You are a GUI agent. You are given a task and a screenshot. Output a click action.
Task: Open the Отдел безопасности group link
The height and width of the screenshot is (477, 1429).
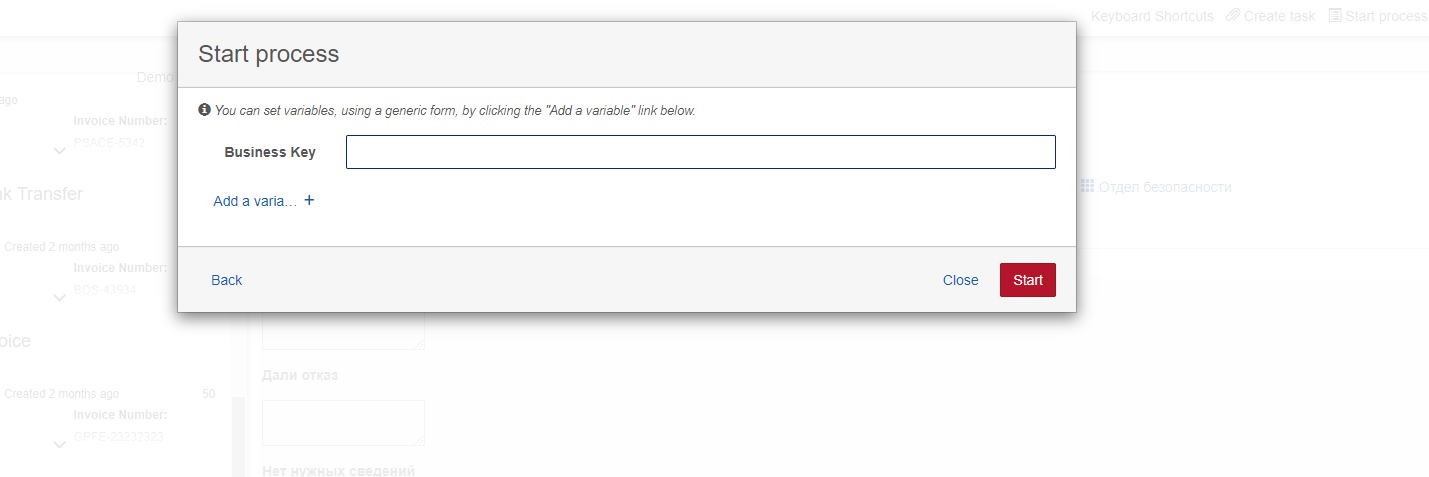[1165, 187]
